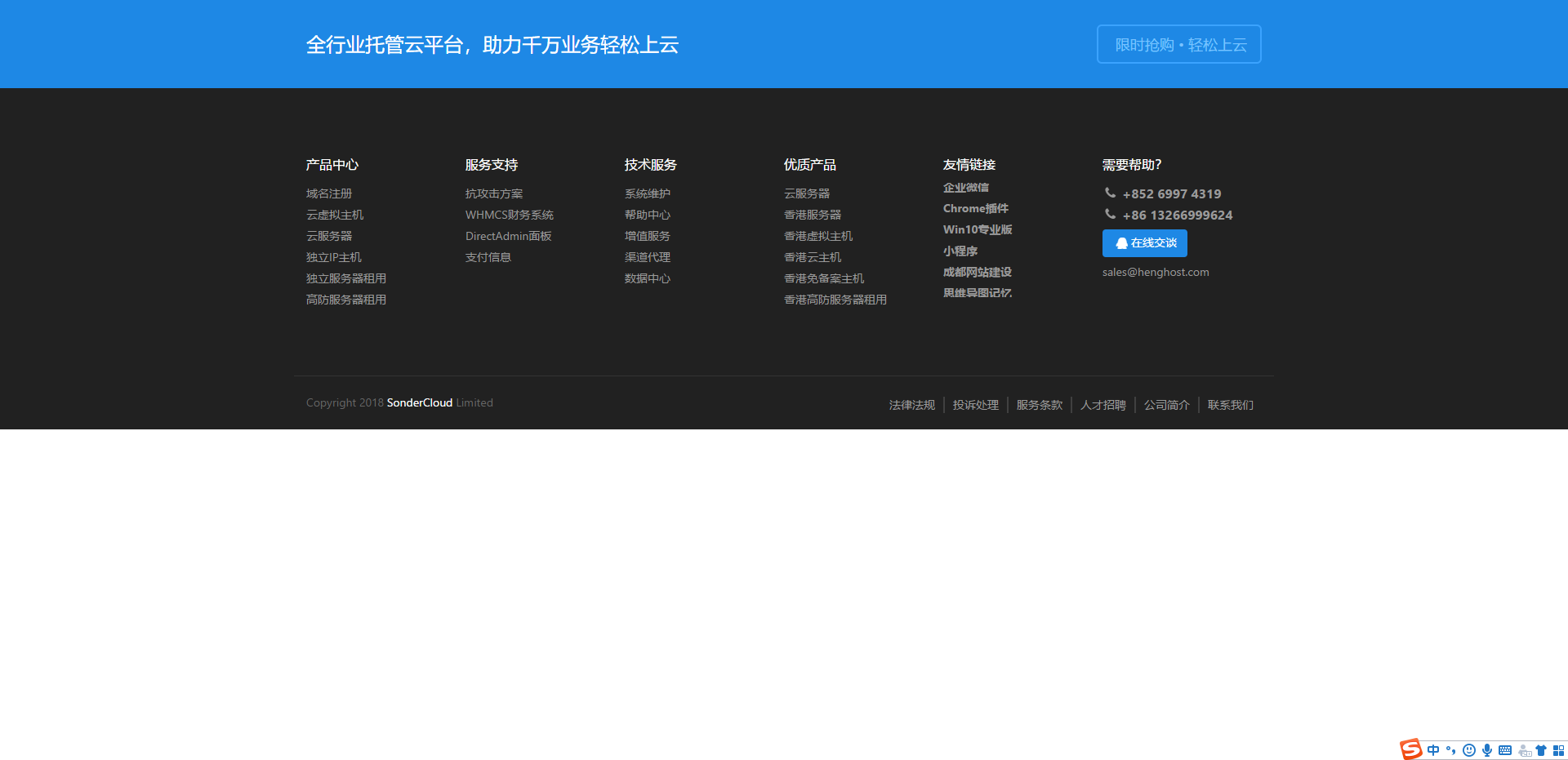Open the Sogou toolbox grid icon
The height and width of the screenshot is (760, 1568).
(x=1558, y=750)
